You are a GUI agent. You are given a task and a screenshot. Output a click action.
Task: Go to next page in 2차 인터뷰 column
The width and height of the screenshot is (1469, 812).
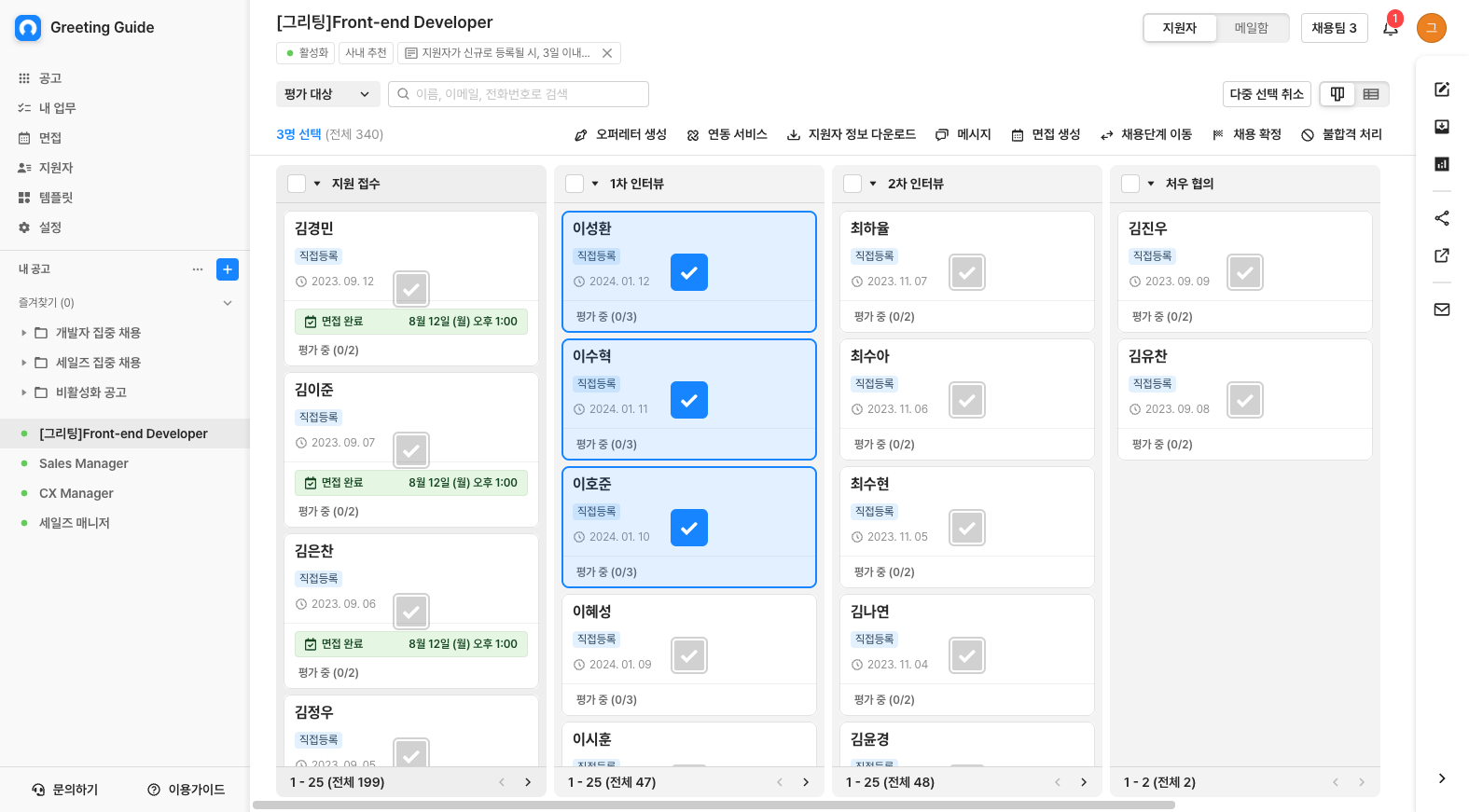1084,782
